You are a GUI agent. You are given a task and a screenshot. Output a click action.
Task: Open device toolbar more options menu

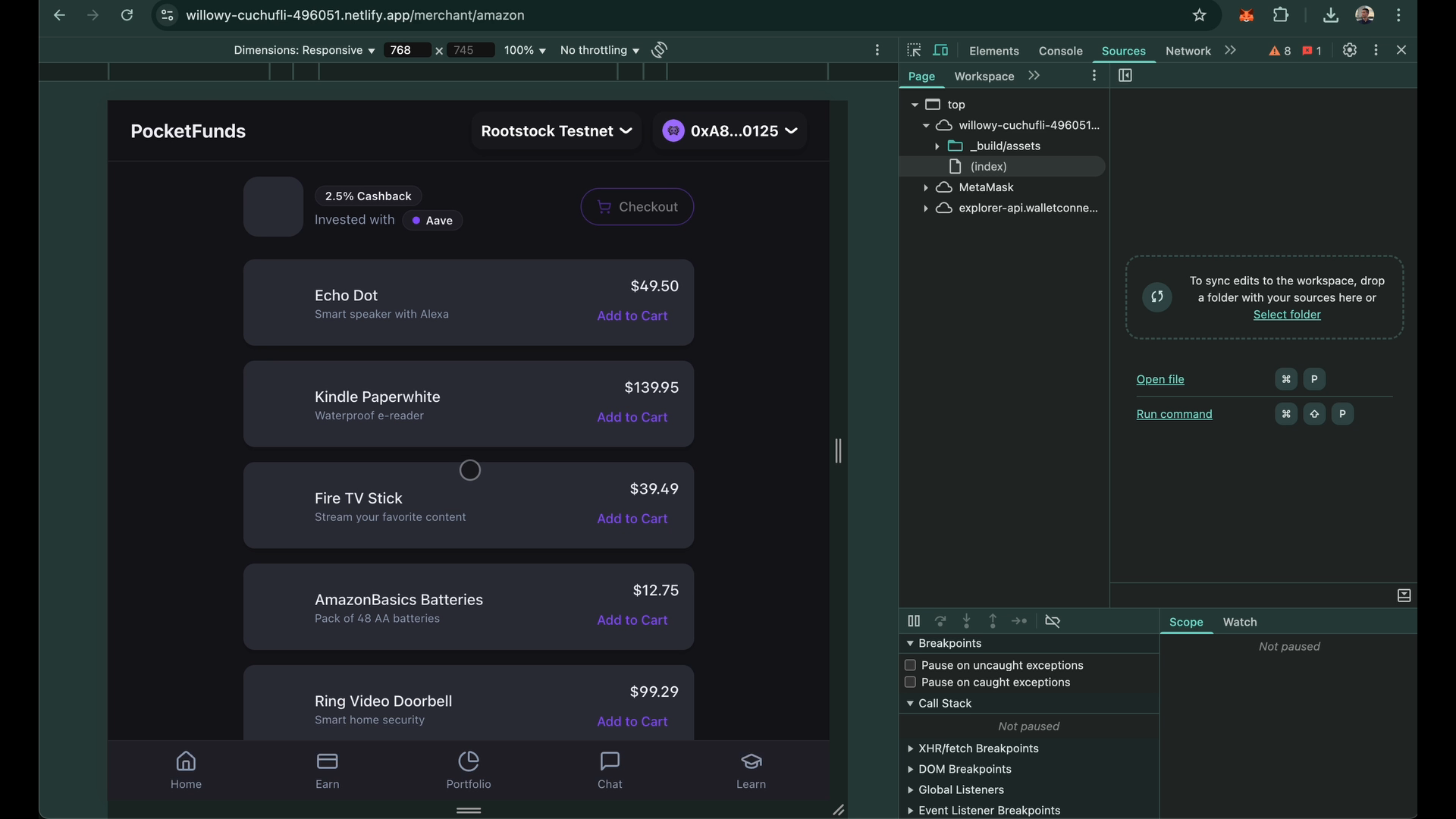tap(877, 50)
